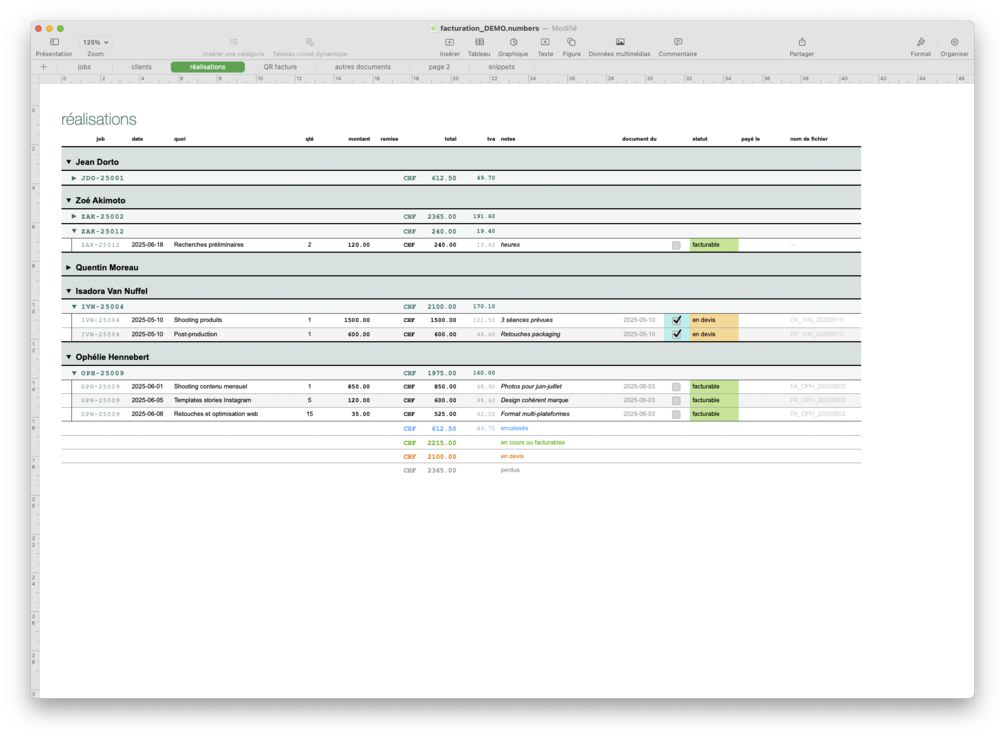
Task: Collapse the IVN-25004 job row
Action: (74, 307)
